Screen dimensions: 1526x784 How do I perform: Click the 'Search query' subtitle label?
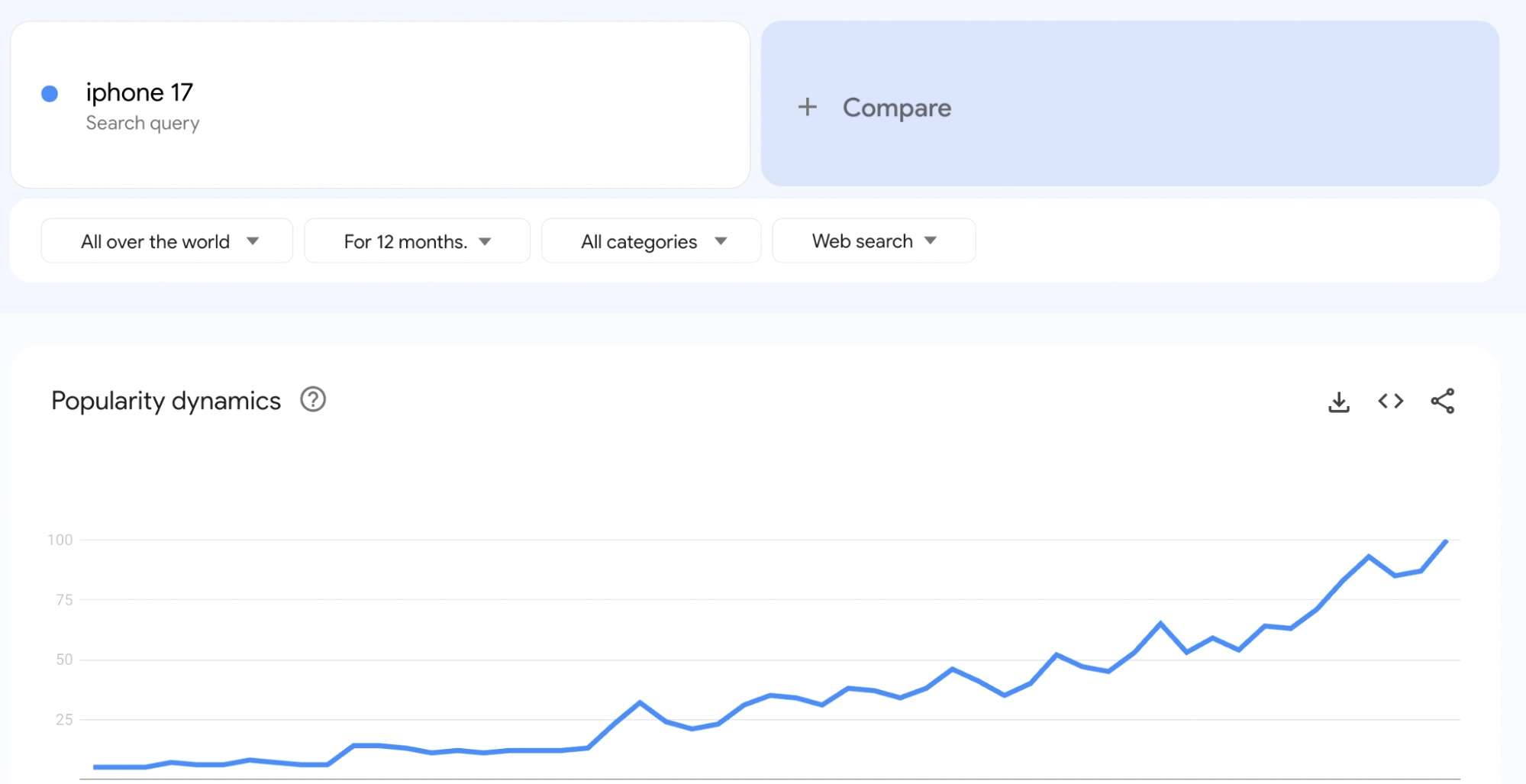[143, 123]
